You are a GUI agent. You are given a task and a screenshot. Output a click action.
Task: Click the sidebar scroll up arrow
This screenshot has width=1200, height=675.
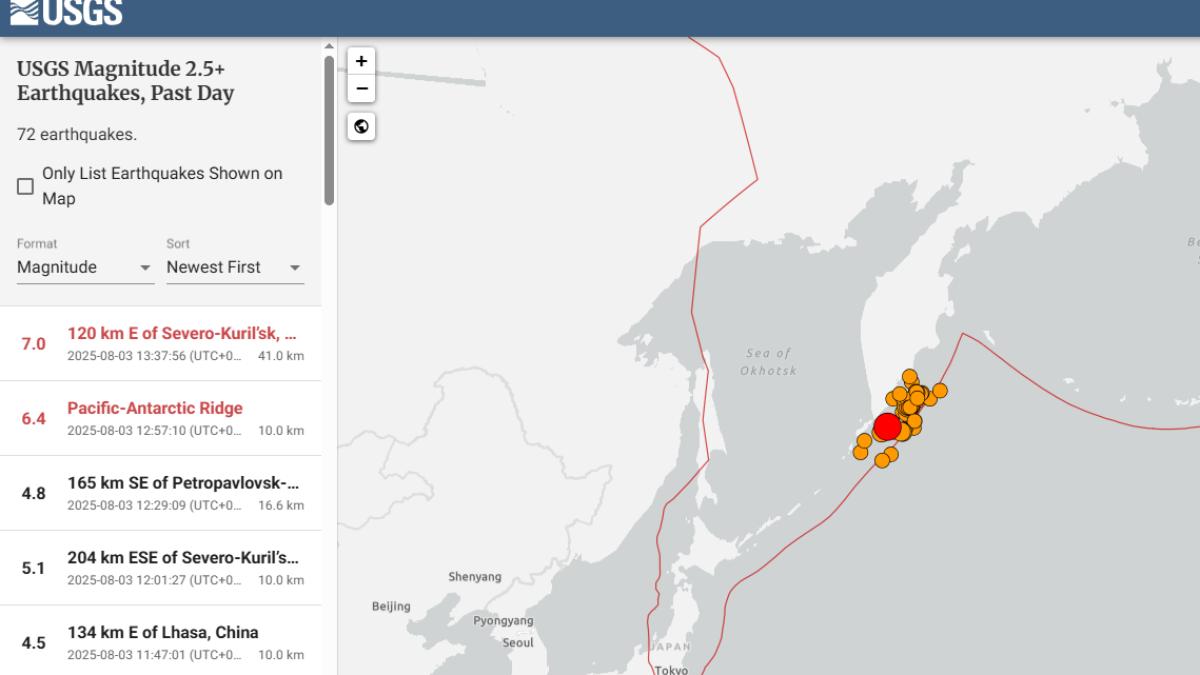[329, 46]
